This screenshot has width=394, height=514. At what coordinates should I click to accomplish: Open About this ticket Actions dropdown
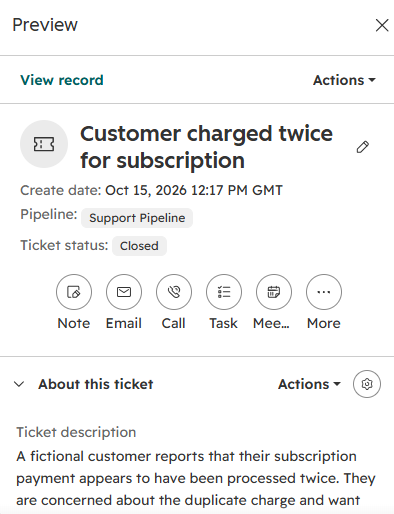tap(310, 384)
